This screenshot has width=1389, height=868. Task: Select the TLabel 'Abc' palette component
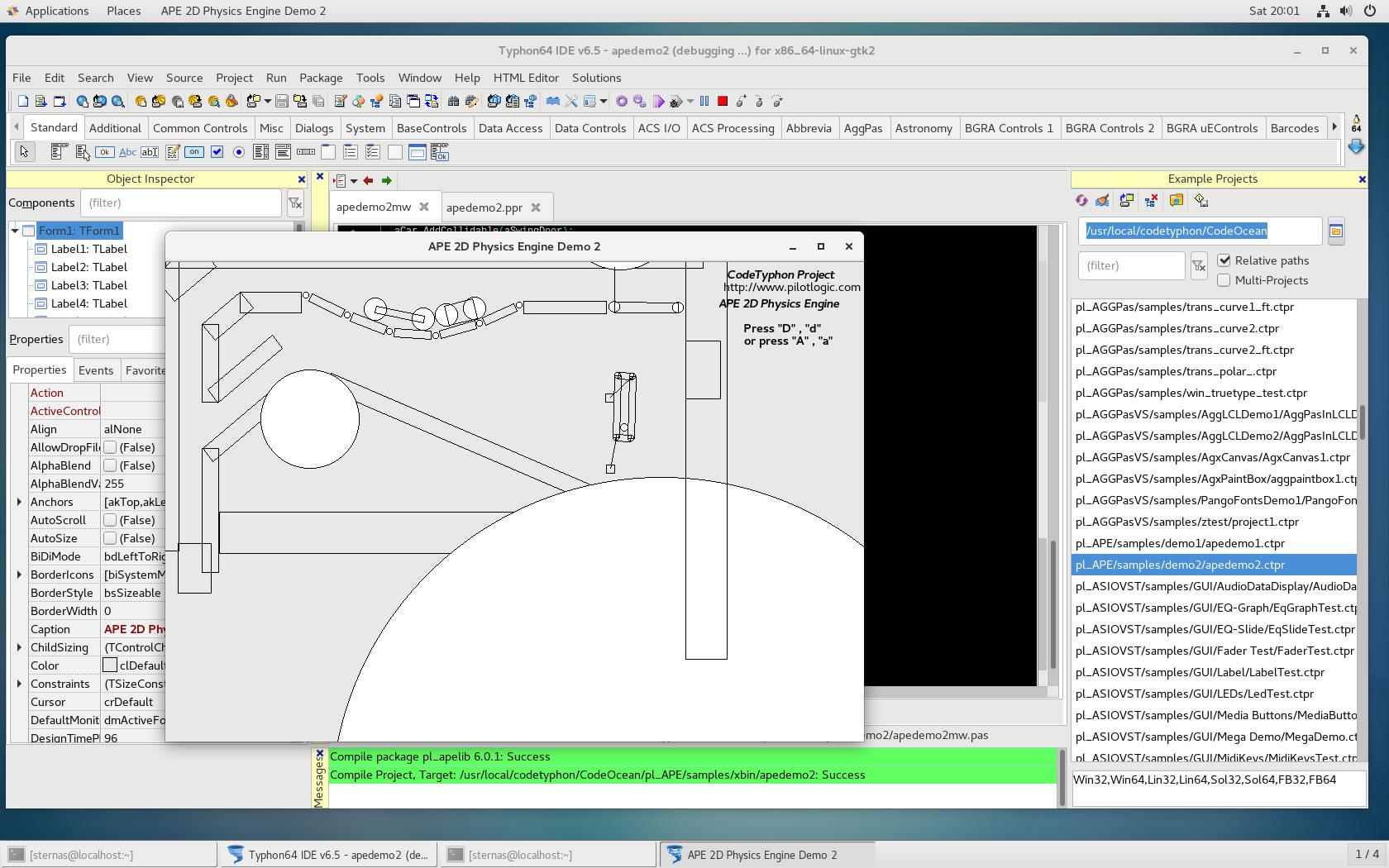pyautogui.click(x=127, y=152)
